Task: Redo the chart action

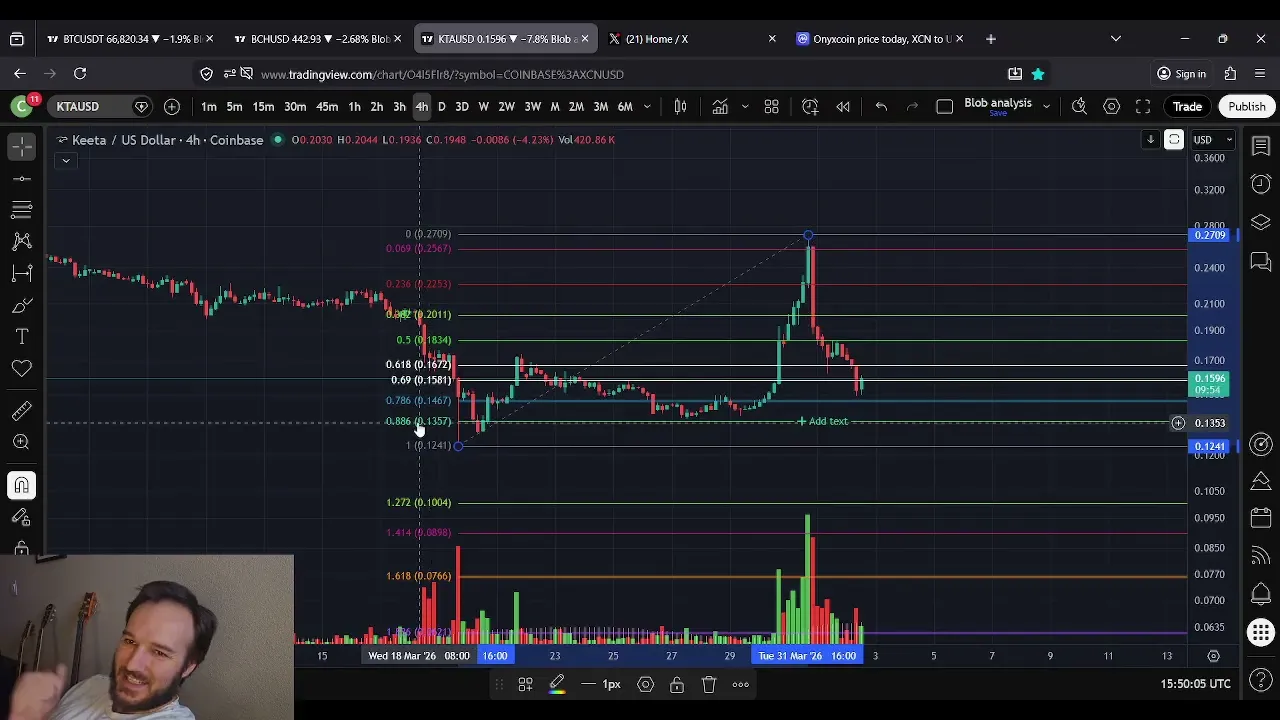Action: click(912, 107)
